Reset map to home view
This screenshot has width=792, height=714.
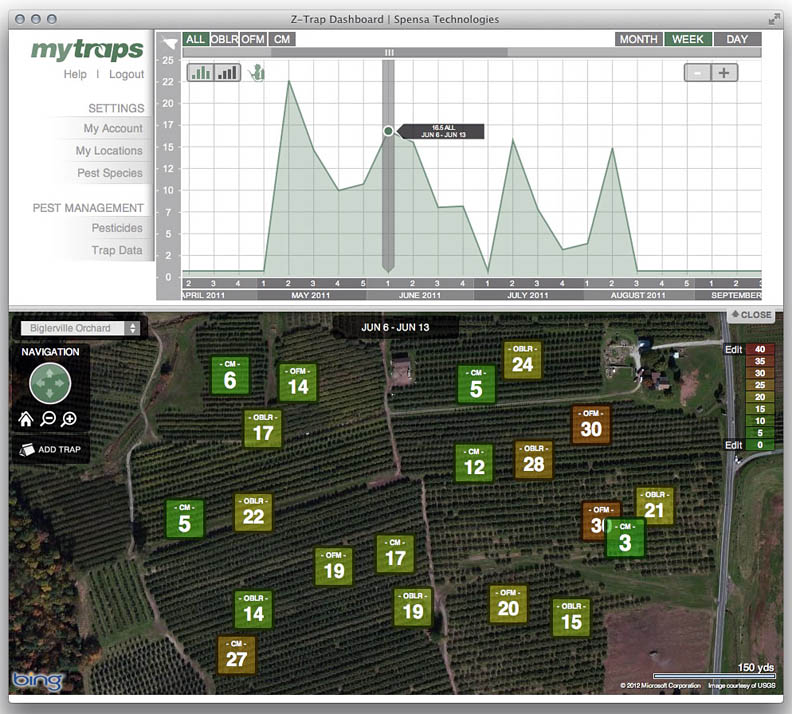click(26, 420)
